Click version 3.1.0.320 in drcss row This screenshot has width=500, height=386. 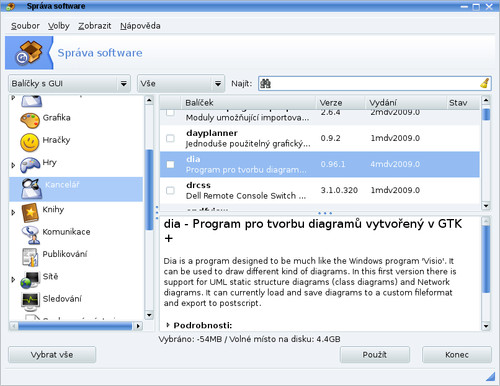point(339,190)
